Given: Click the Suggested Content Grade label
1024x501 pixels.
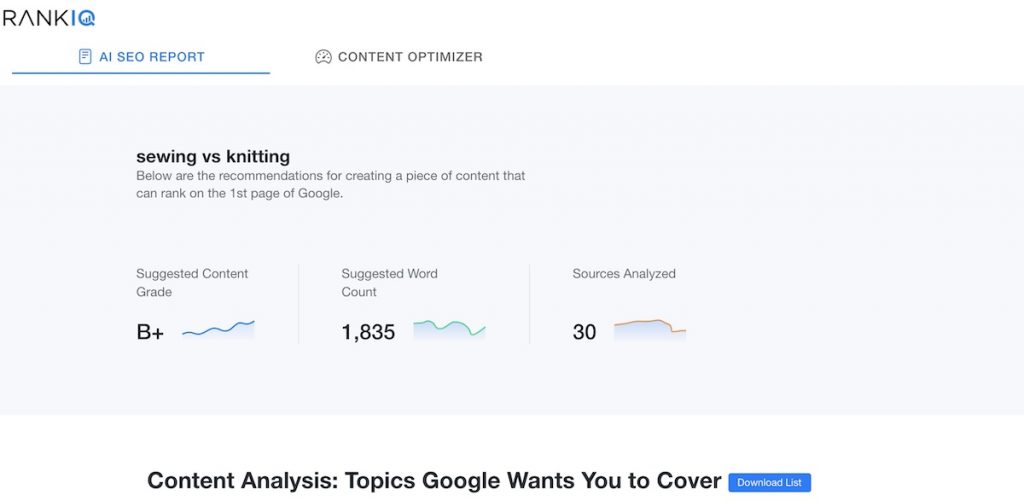Looking at the screenshot, I should [x=192, y=283].
